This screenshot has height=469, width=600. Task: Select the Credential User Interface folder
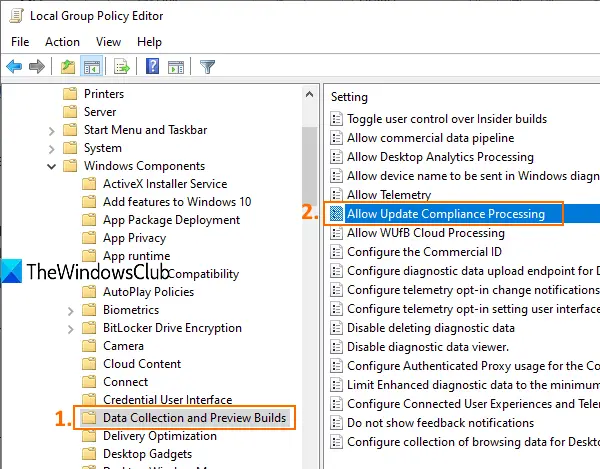coord(168,399)
